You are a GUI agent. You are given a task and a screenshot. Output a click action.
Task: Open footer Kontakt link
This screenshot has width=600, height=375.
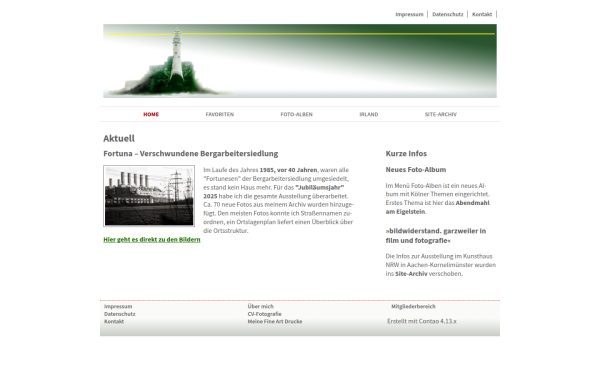coord(114,321)
